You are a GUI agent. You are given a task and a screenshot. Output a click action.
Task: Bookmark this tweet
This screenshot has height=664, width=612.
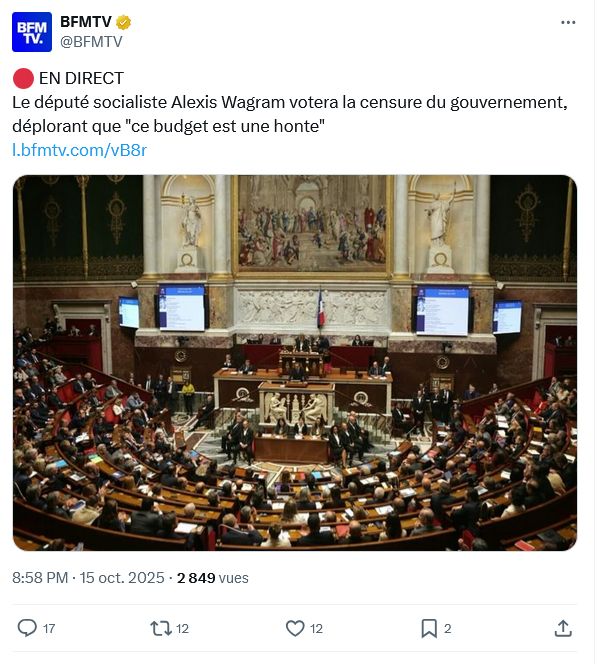[x=429, y=628]
